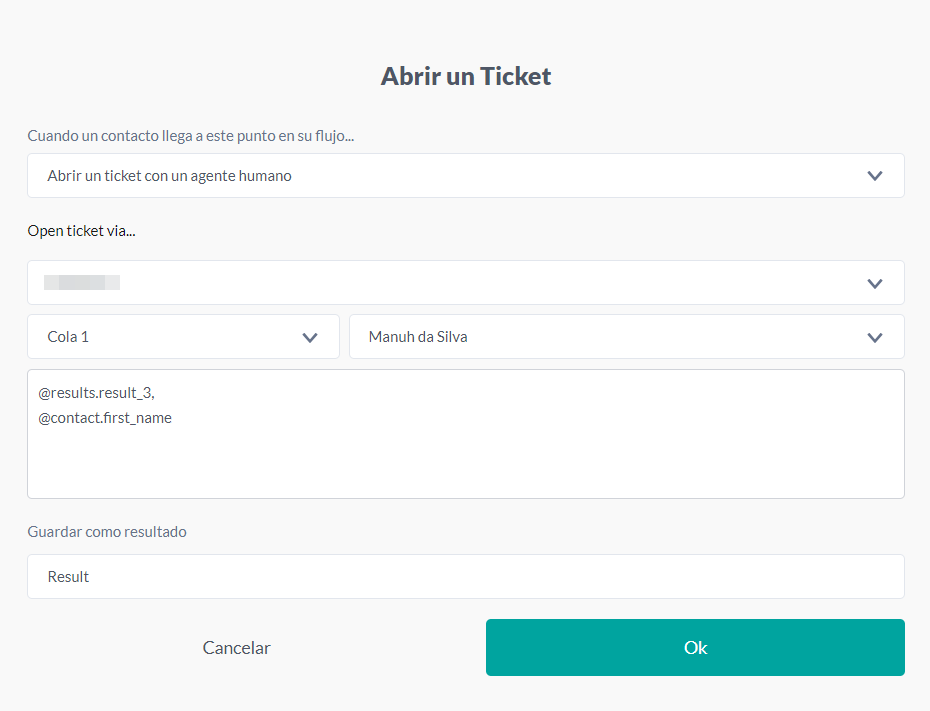930x711 pixels.
Task: Expand the chevron on the ticket action selector
Action: pos(875,175)
